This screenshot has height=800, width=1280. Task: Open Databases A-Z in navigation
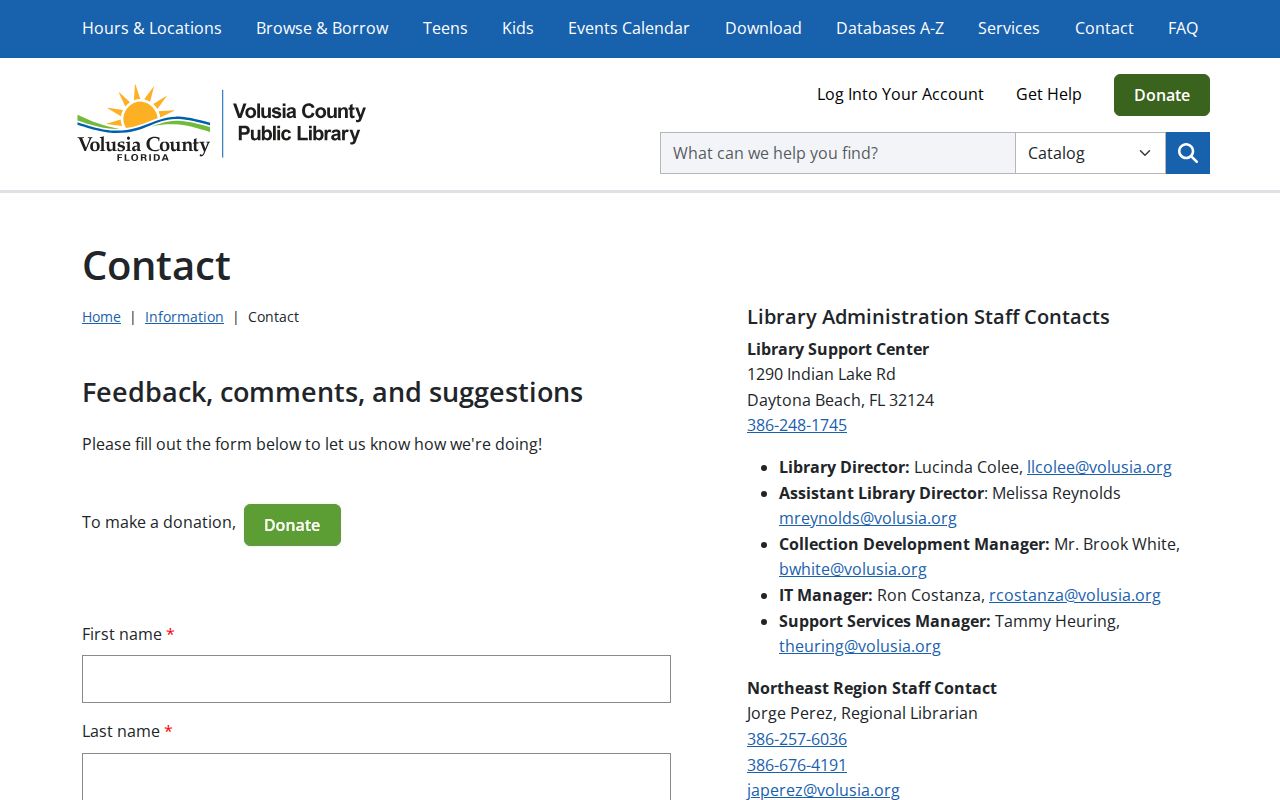(x=890, y=28)
